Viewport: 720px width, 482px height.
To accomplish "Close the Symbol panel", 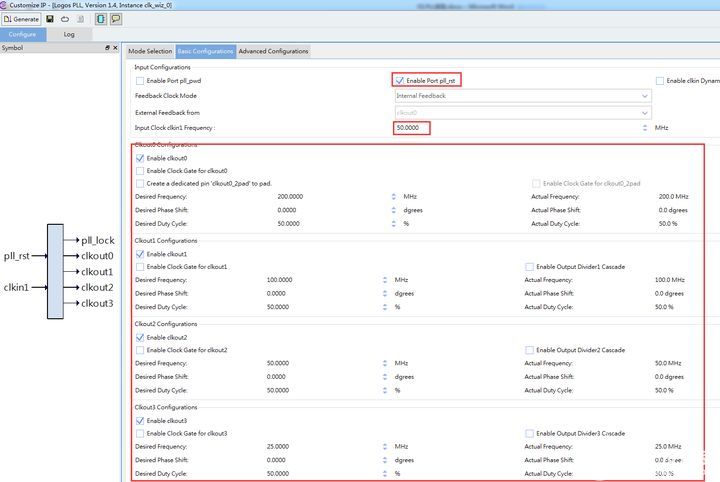I will 116,48.
